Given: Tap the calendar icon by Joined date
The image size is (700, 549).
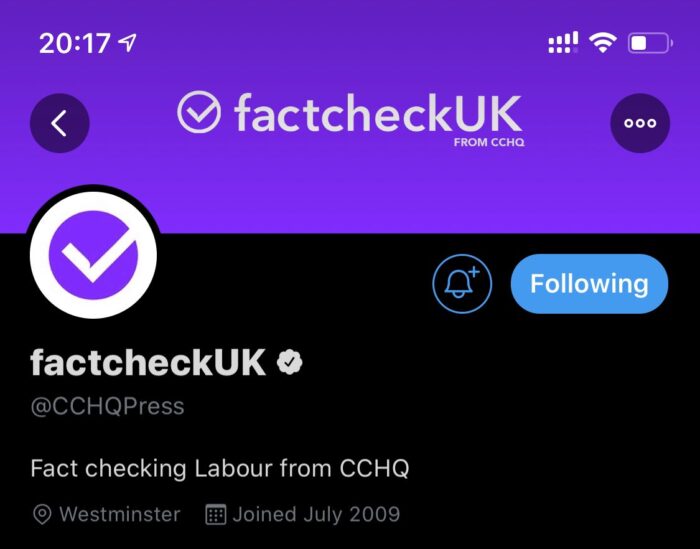Looking at the screenshot, I should point(216,514).
